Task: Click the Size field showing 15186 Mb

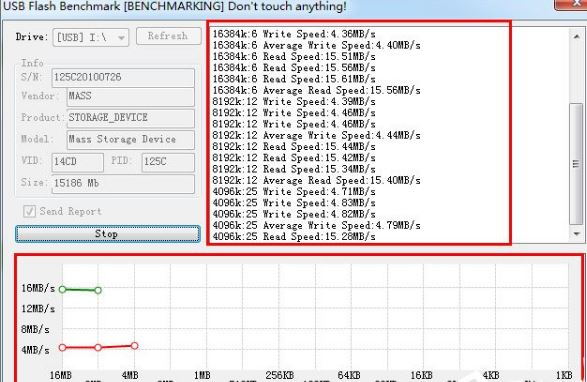Action: [123, 184]
